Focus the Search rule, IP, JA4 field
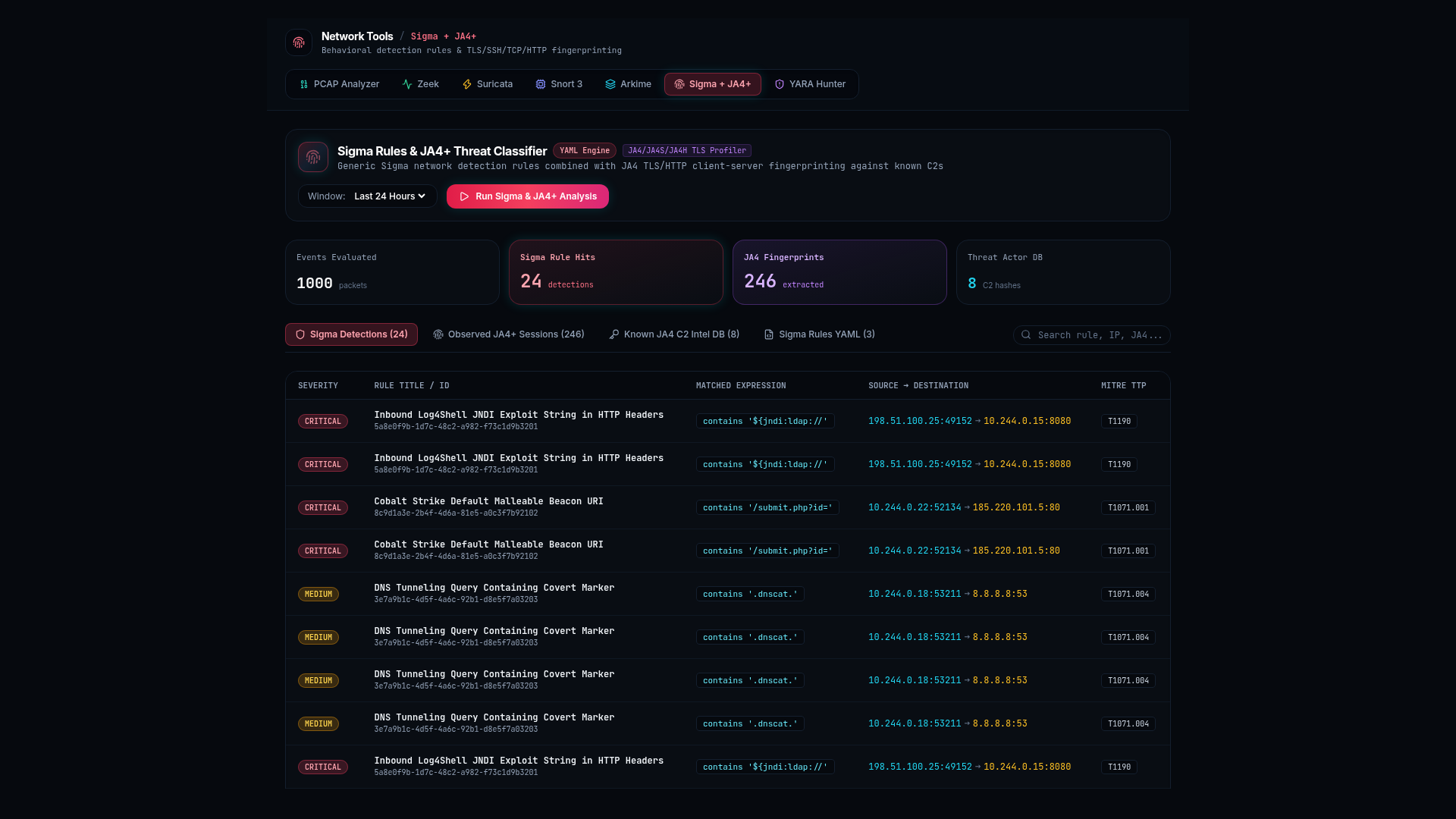Image resolution: width=1456 pixels, height=819 pixels. (1092, 335)
